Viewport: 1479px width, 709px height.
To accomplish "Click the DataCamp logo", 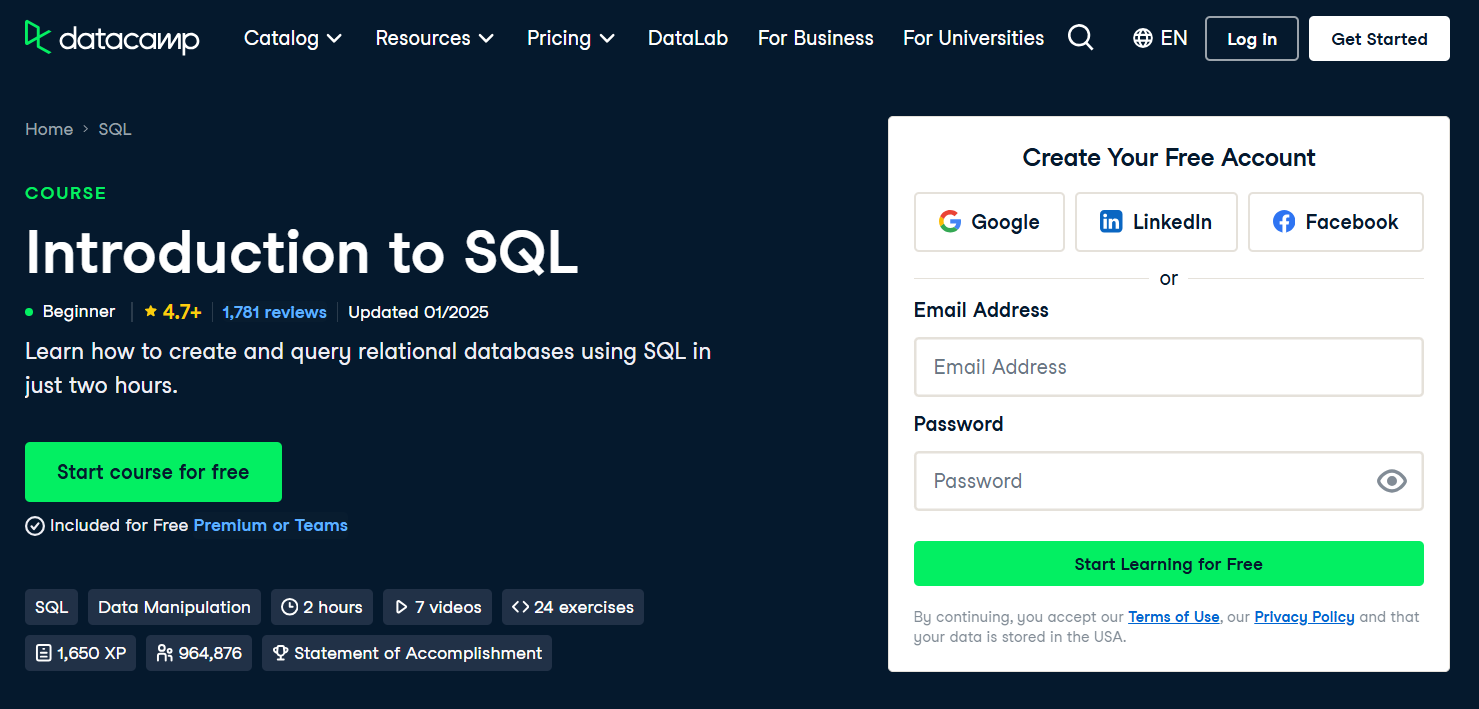I will point(112,38).
